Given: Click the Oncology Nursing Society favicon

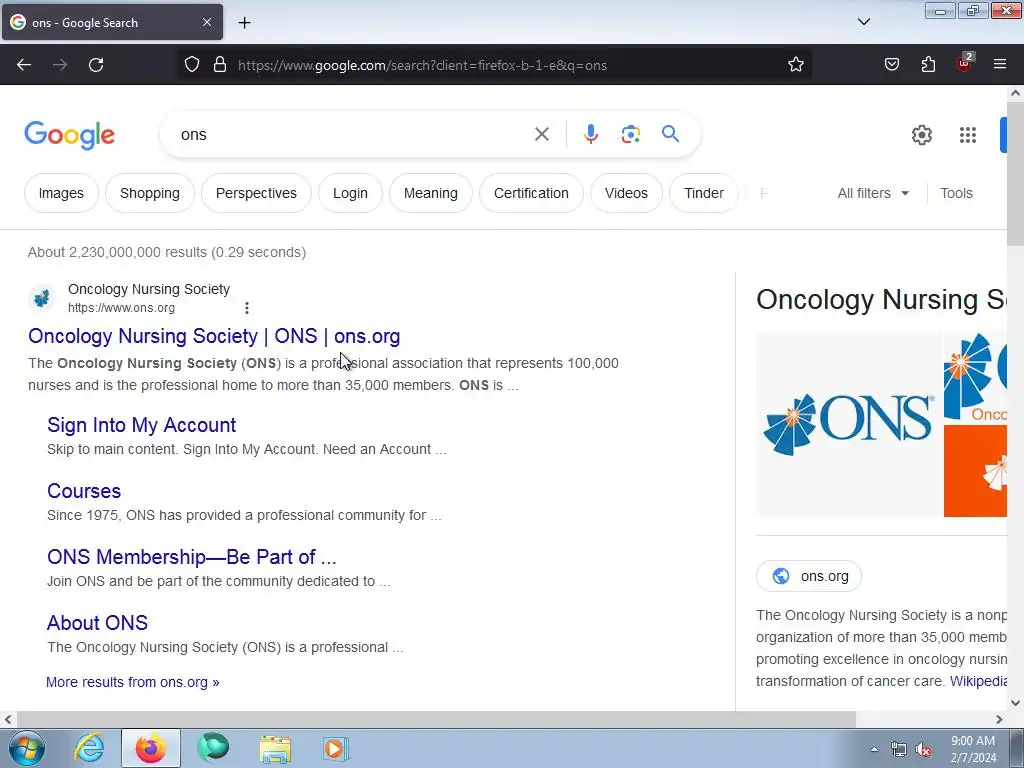Looking at the screenshot, I should 42,298.
